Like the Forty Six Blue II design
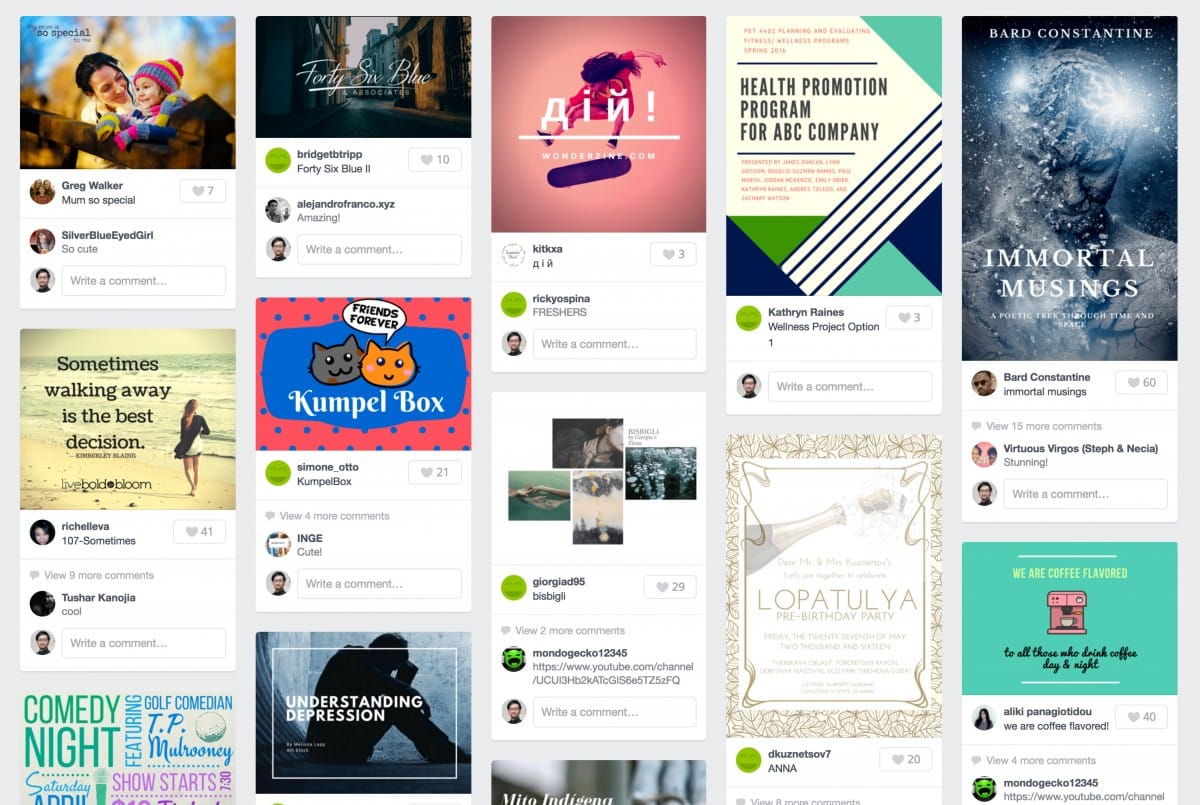This screenshot has height=805, width=1200. 435,159
